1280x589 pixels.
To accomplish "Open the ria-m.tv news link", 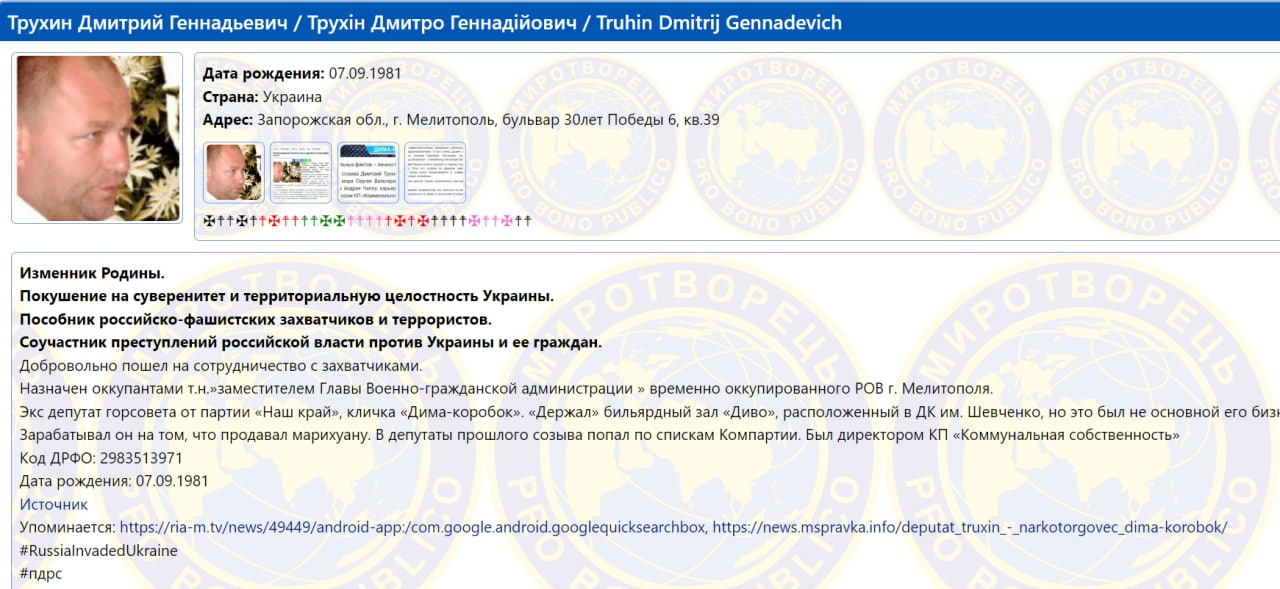I will (x=413, y=526).
